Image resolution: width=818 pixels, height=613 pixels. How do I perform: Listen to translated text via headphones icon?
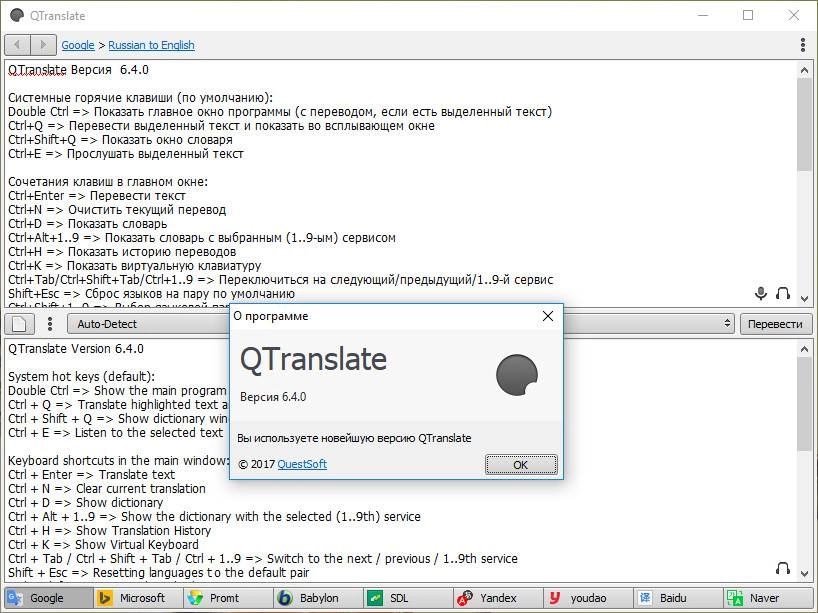click(x=783, y=568)
